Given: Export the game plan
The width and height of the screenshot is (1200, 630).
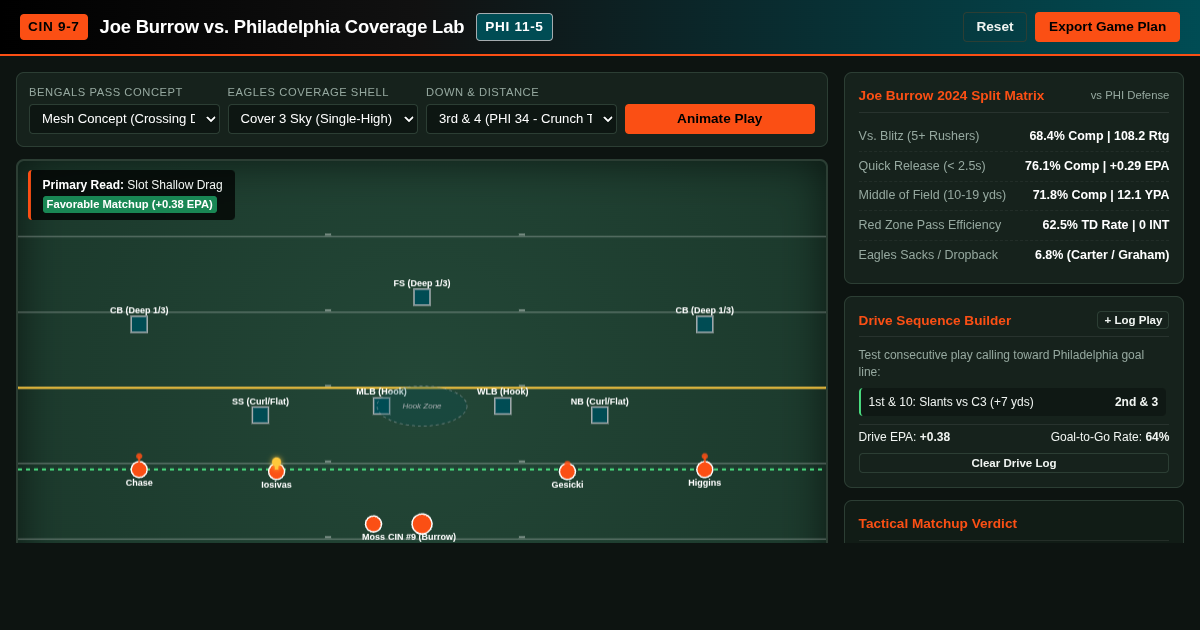Looking at the screenshot, I should click(1107, 27).
